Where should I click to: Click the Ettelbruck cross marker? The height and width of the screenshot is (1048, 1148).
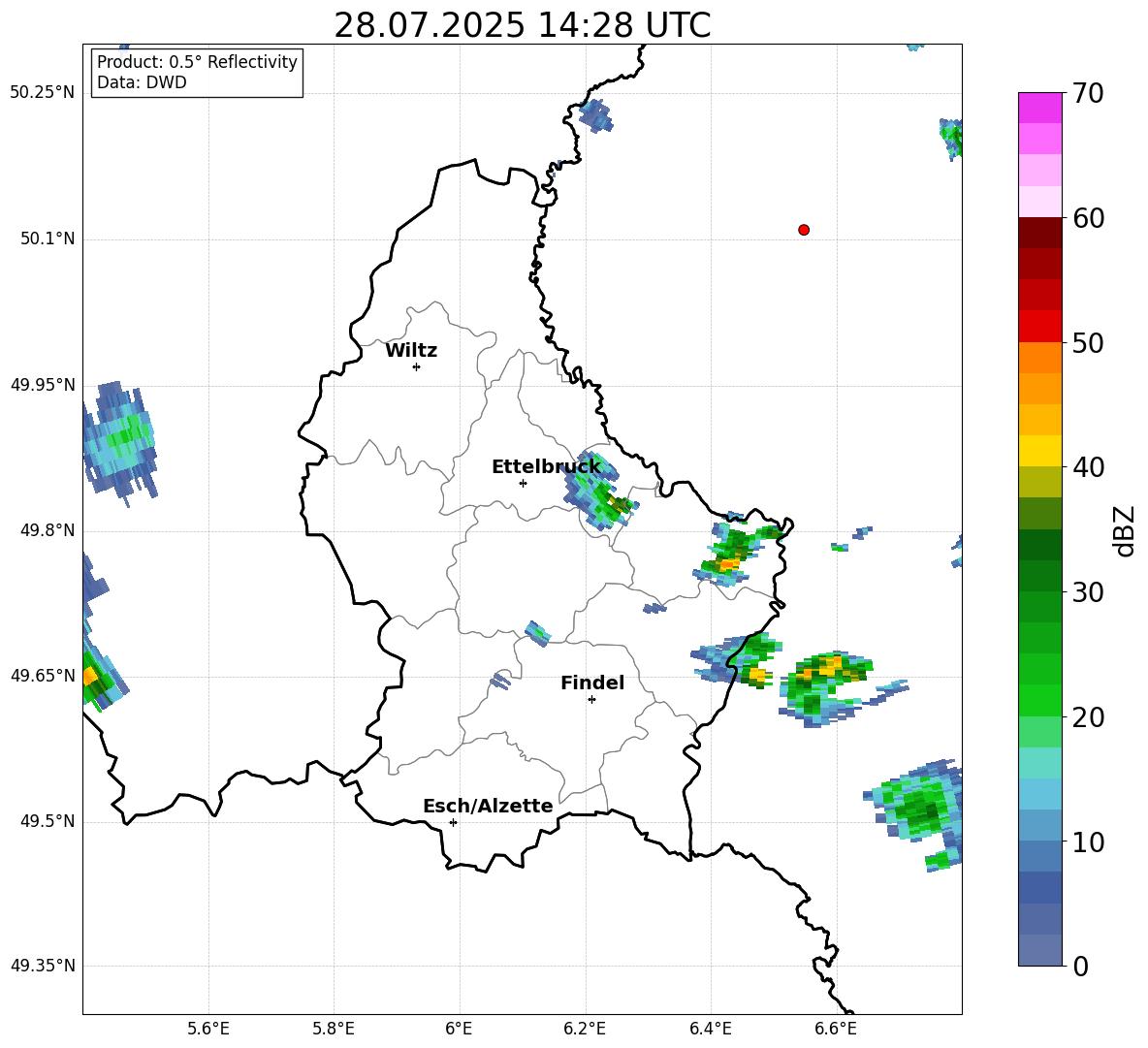pyautogui.click(x=523, y=483)
